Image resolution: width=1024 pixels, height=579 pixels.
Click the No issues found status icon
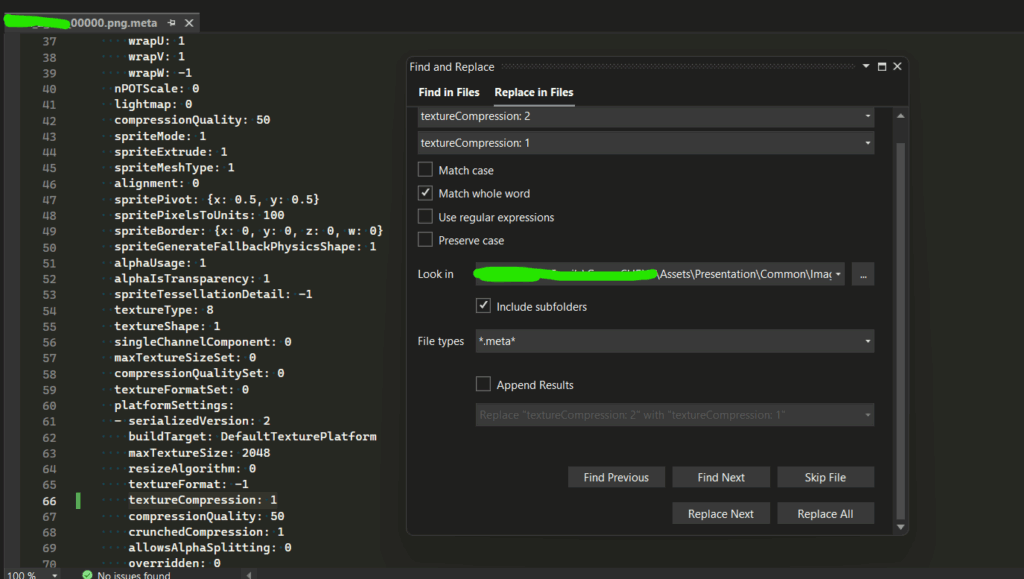tap(87, 574)
